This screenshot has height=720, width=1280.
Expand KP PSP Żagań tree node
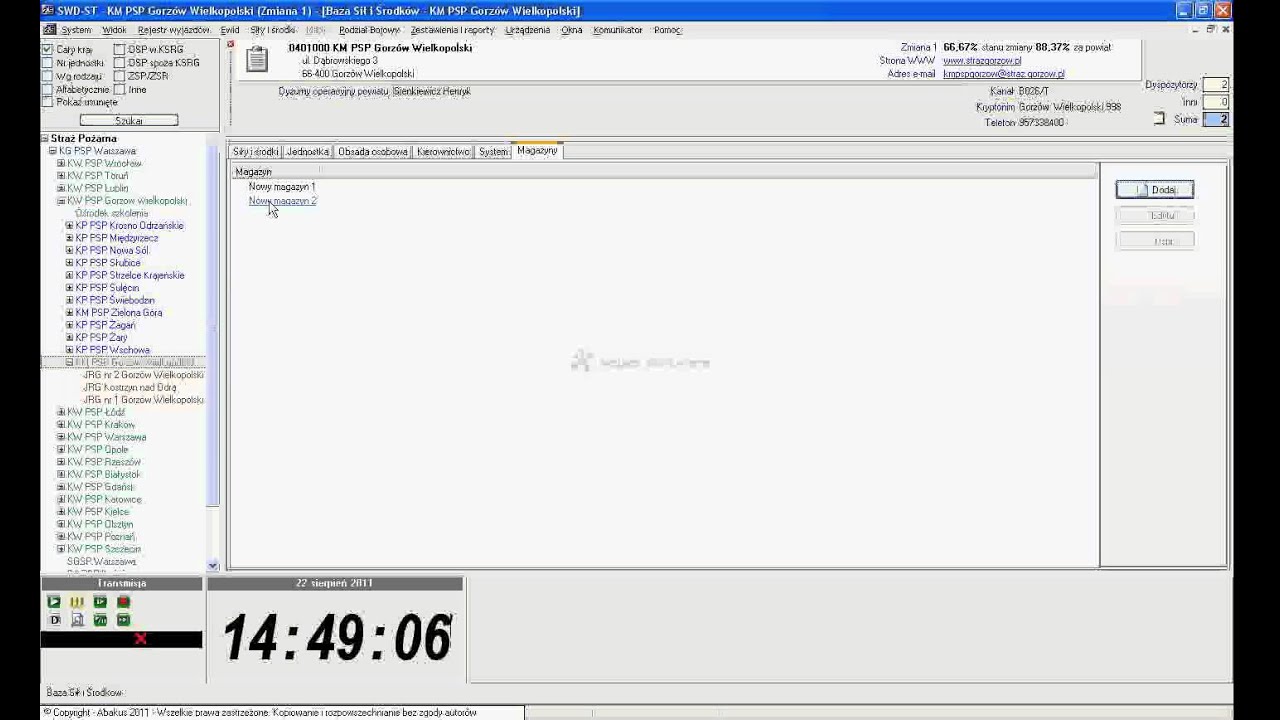pyautogui.click(x=69, y=325)
